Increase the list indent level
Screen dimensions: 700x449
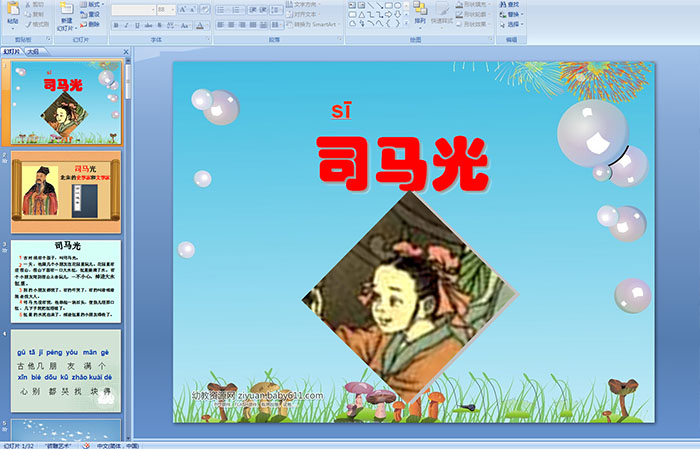263,10
